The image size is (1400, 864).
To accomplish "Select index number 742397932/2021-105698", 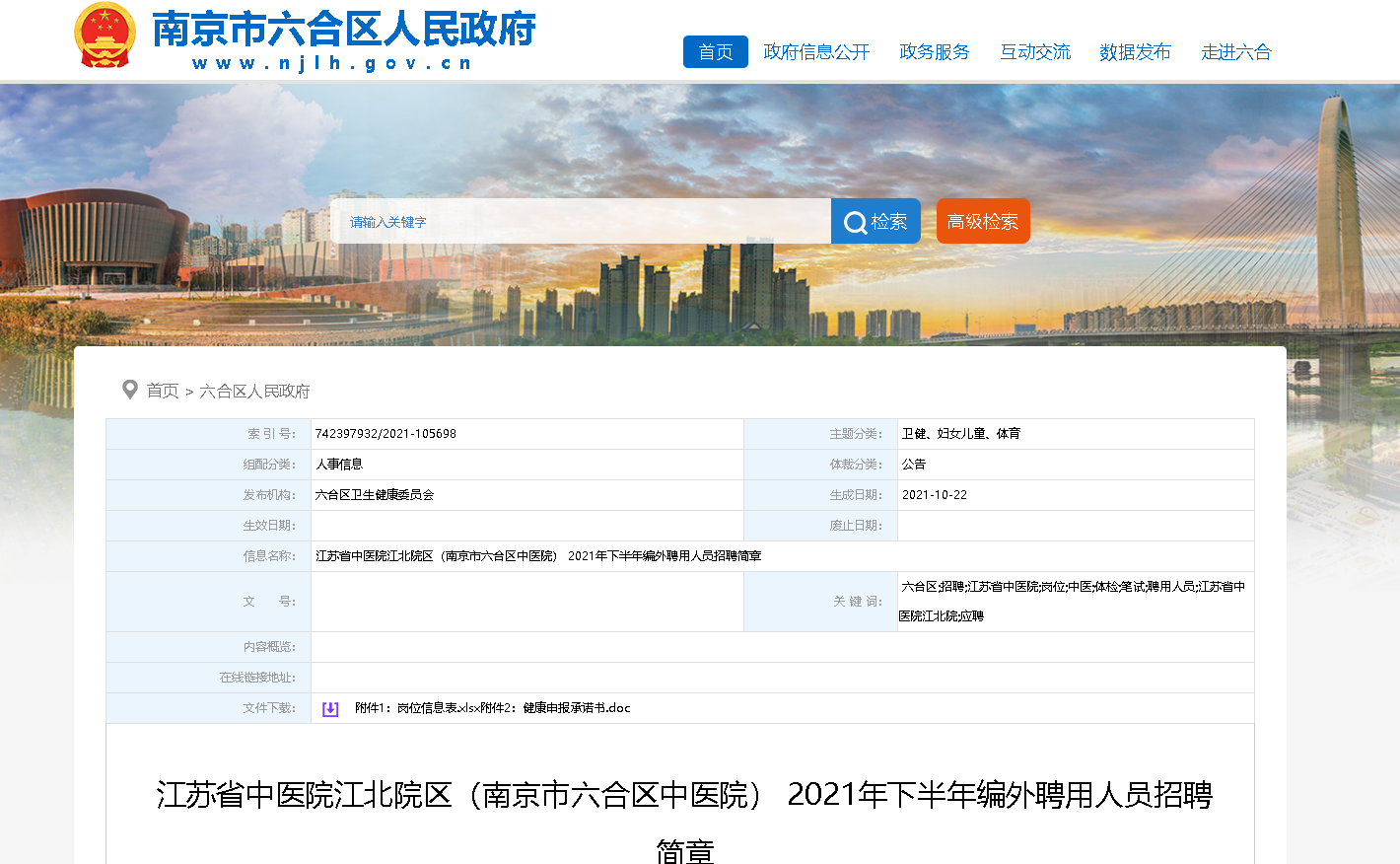I will tap(385, 434).
